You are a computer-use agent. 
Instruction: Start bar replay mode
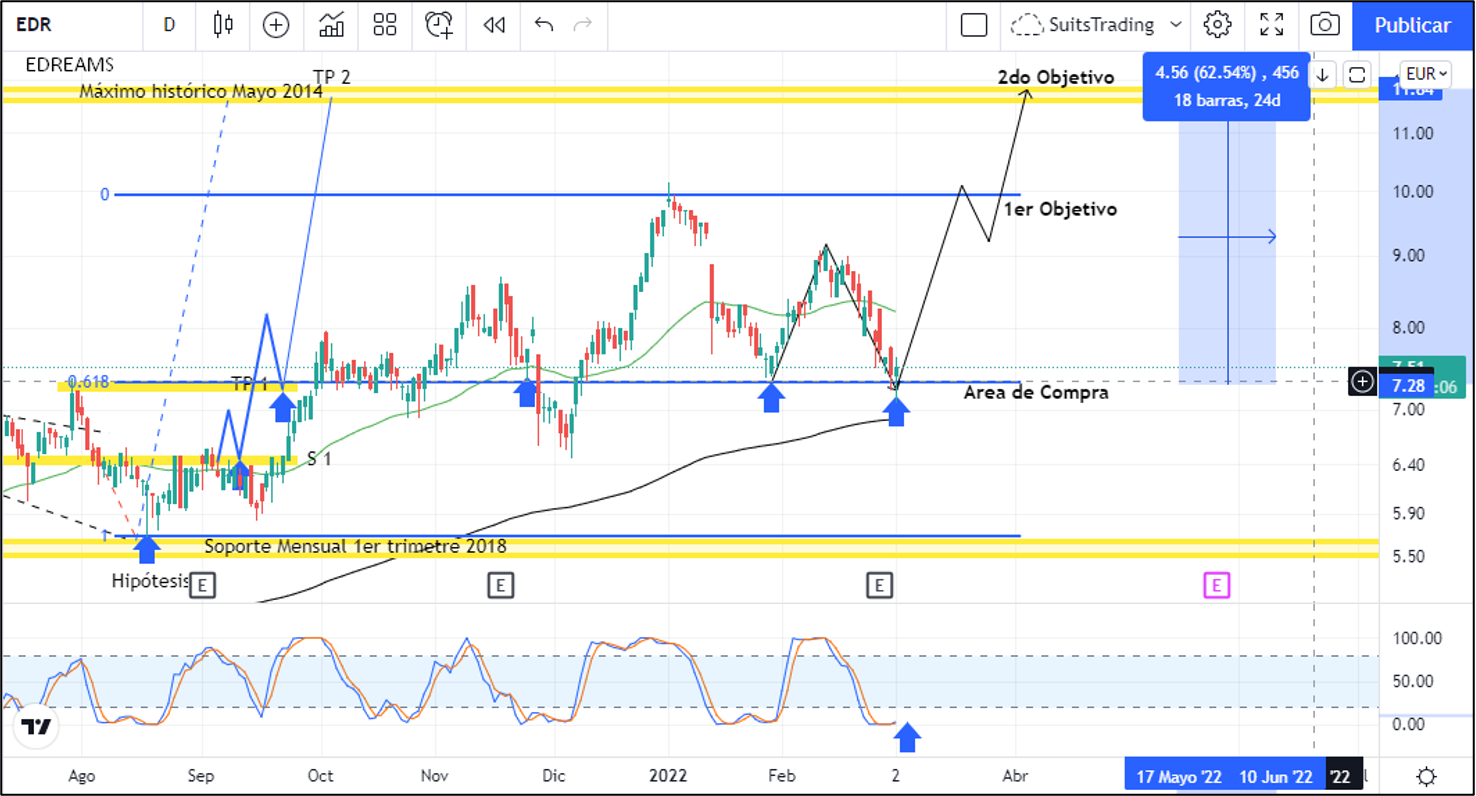pos(493,25)
